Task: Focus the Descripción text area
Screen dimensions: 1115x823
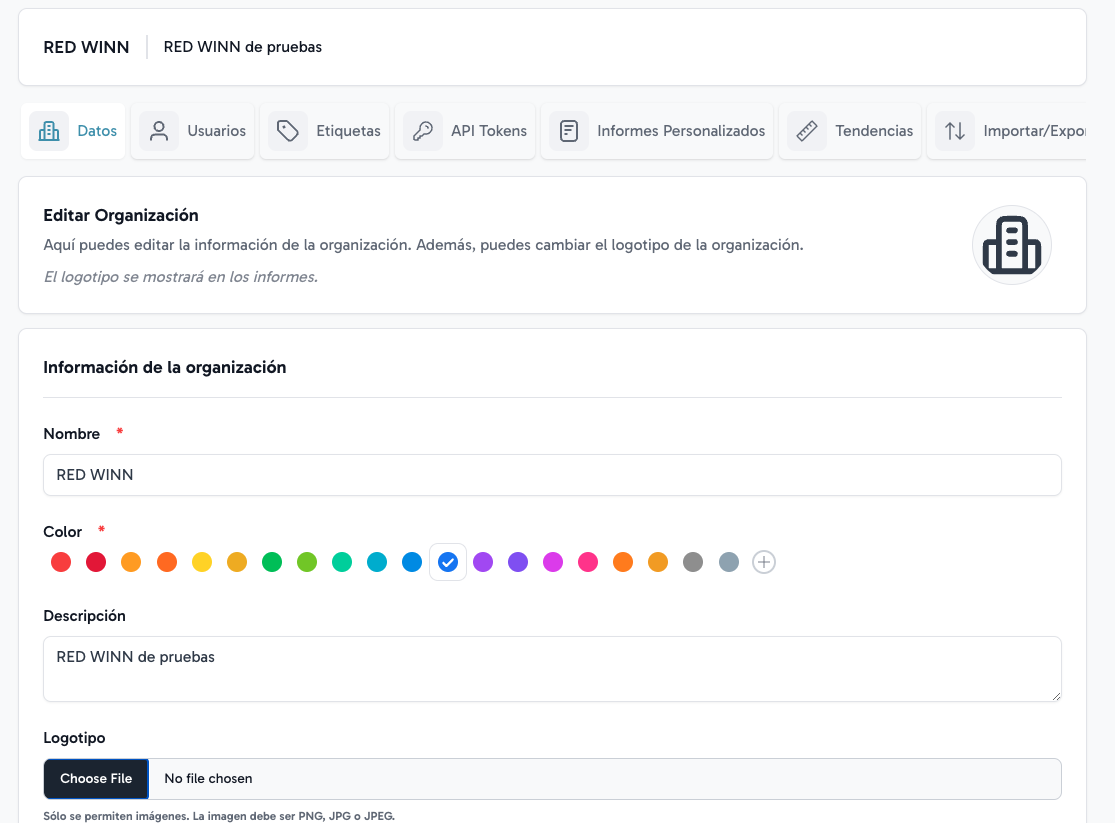Action: point(552,668)
